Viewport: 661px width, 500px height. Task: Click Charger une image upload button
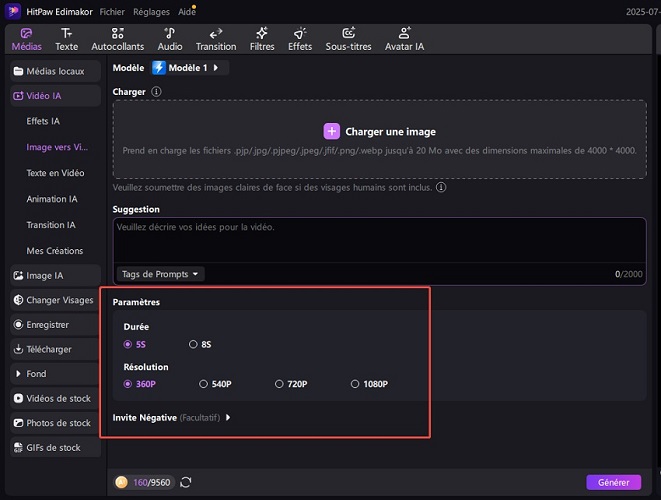click(379, 131)
